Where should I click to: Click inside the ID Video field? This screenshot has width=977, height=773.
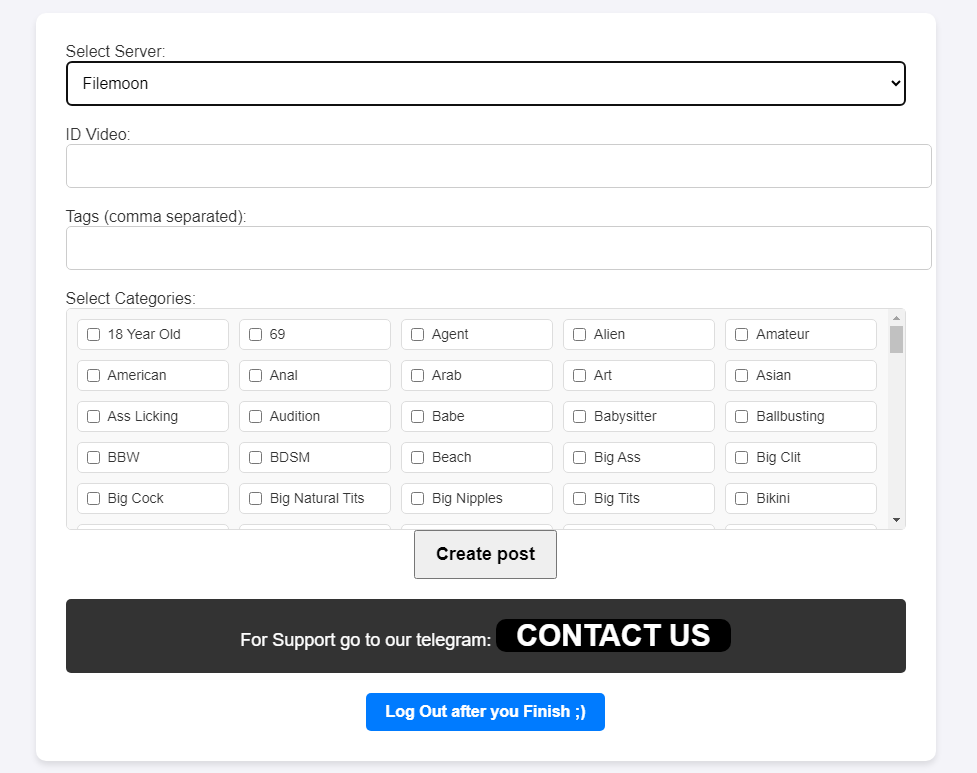(498, 165)
